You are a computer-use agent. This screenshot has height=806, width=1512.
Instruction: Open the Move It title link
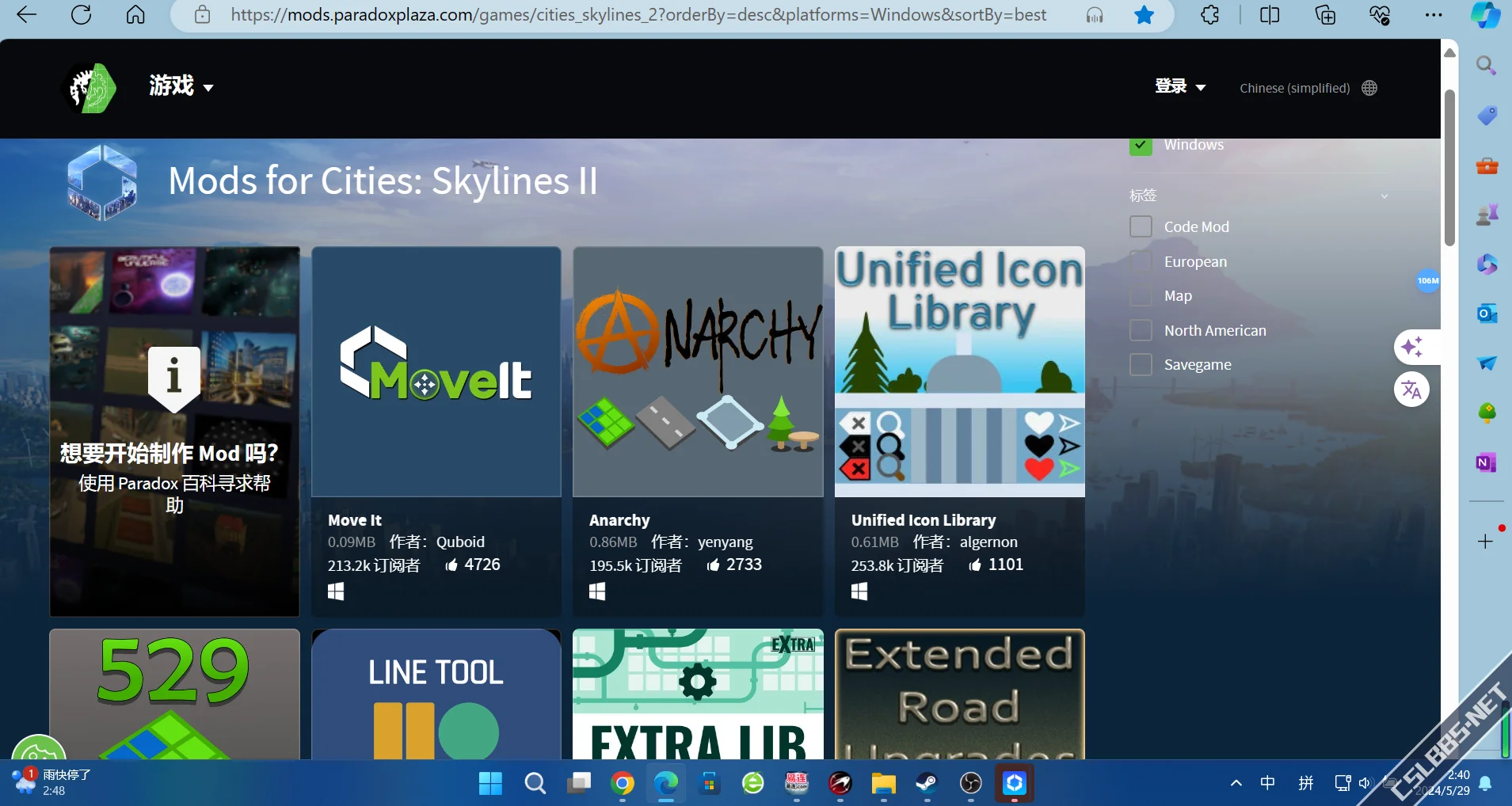click(x=355, y=520)
